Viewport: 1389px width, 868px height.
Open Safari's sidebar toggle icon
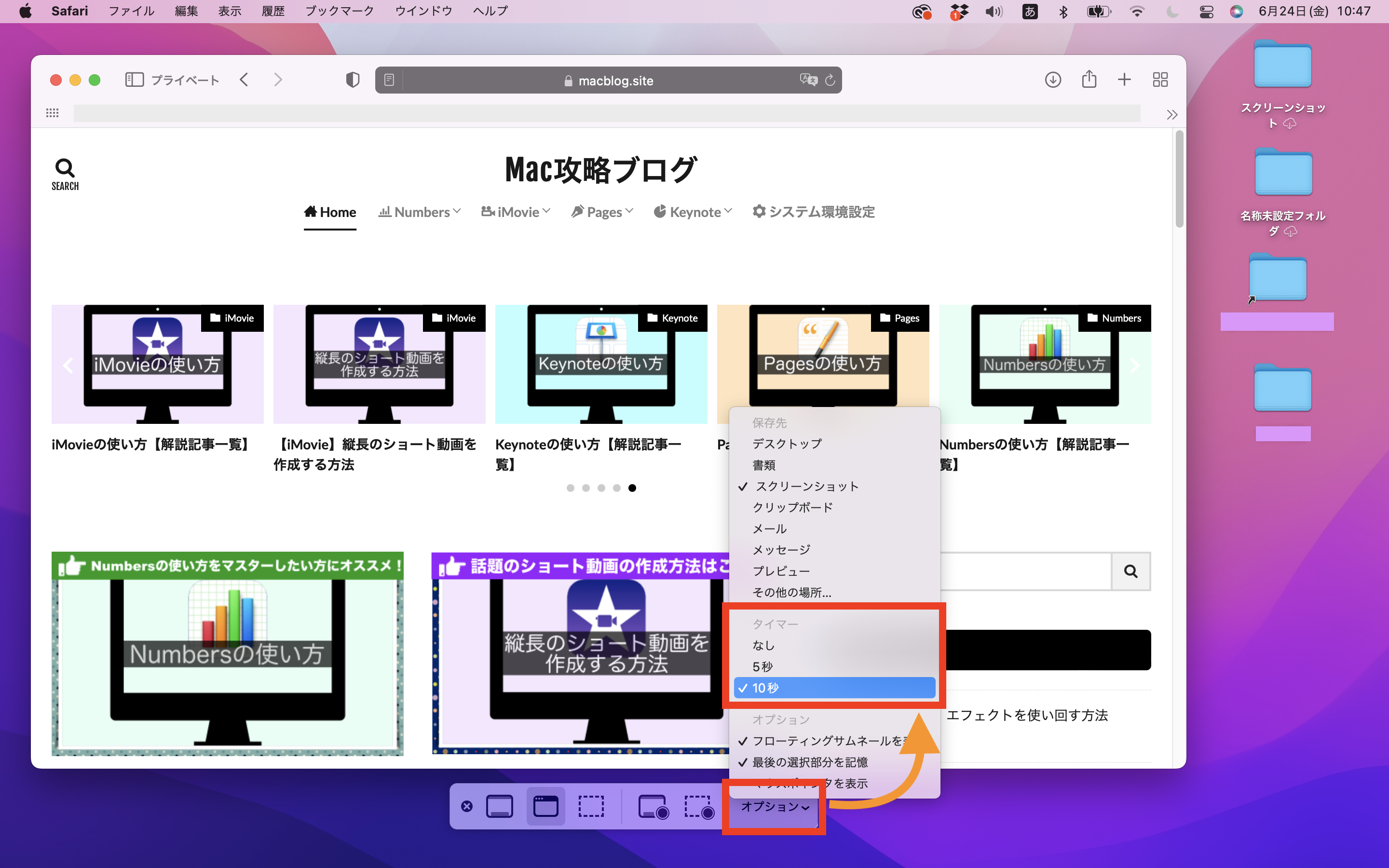click(x=134, y=80)
